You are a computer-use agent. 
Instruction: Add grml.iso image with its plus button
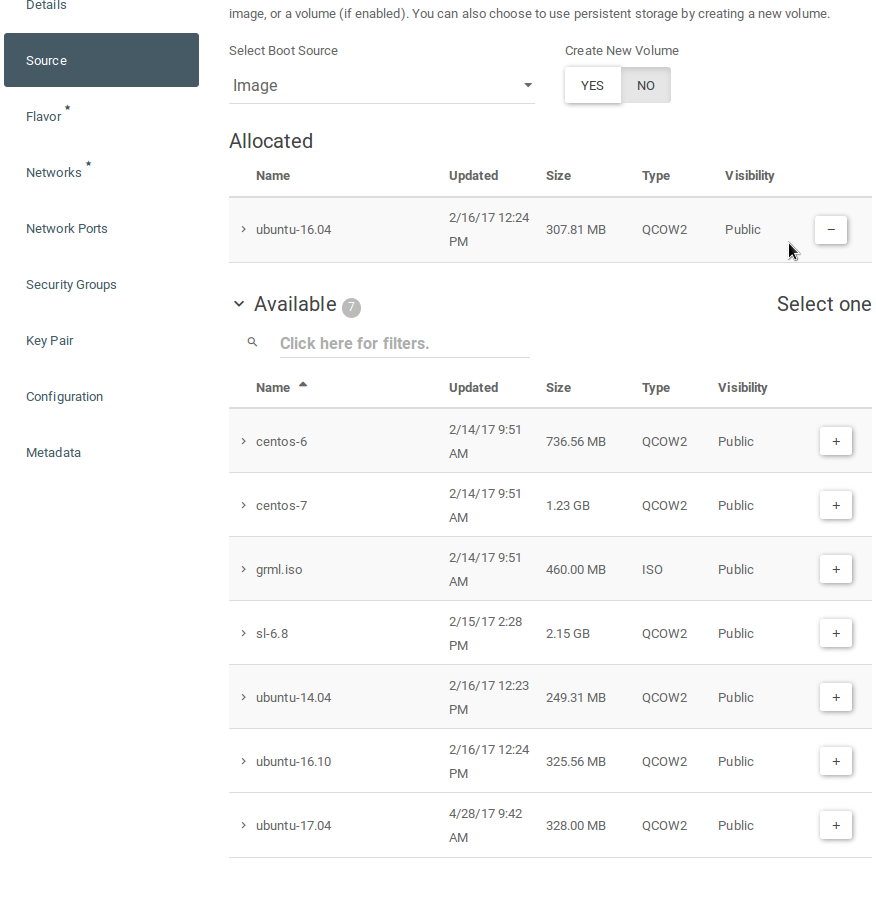click(836, 569)
